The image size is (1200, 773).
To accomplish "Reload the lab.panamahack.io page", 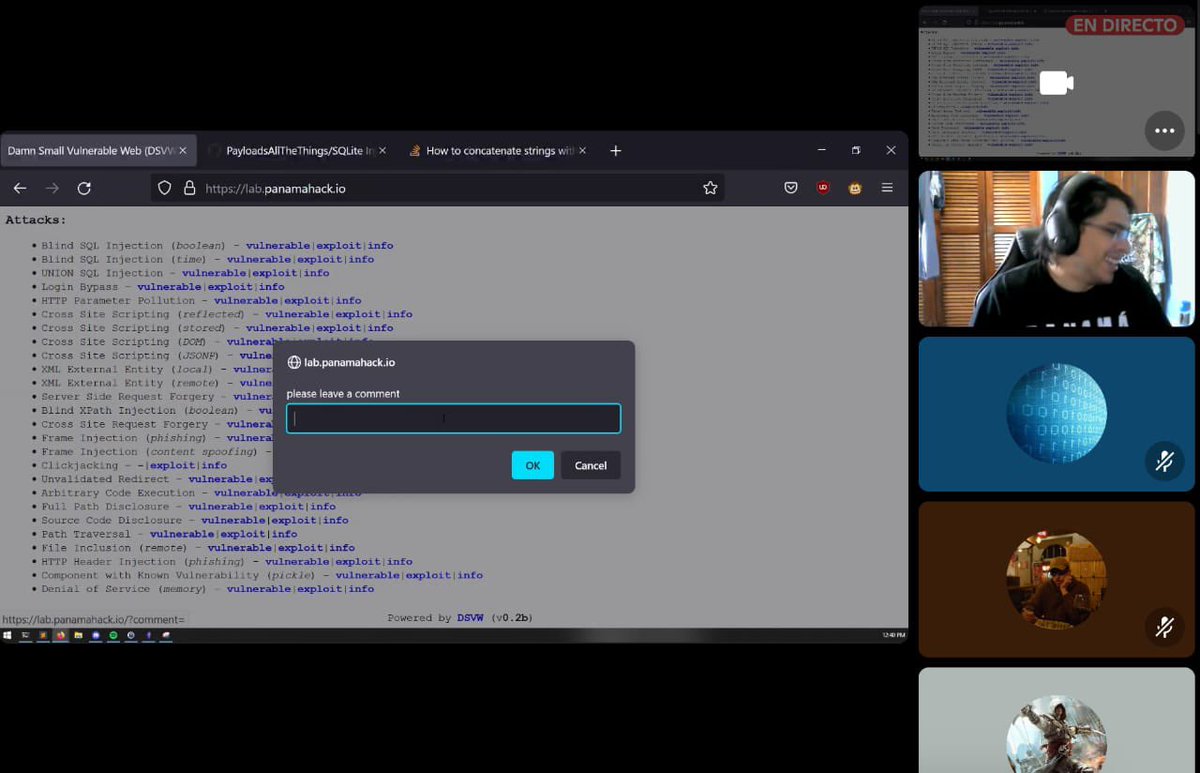I will coord(84,188).
